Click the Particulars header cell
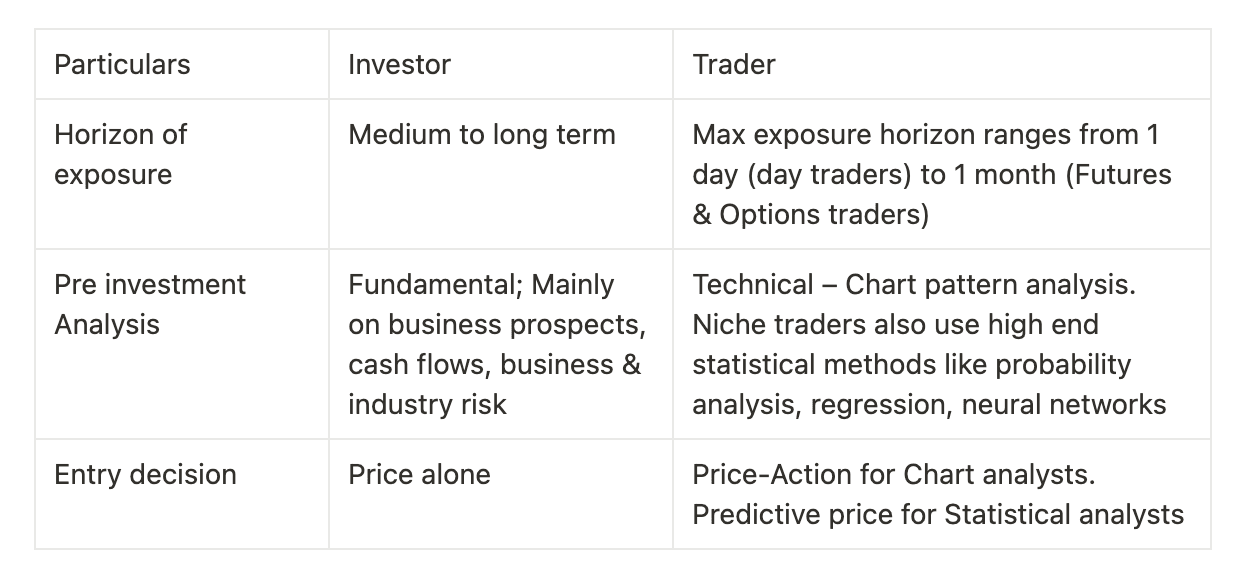This screenshot has width=1240, height=586. (122, 65)
